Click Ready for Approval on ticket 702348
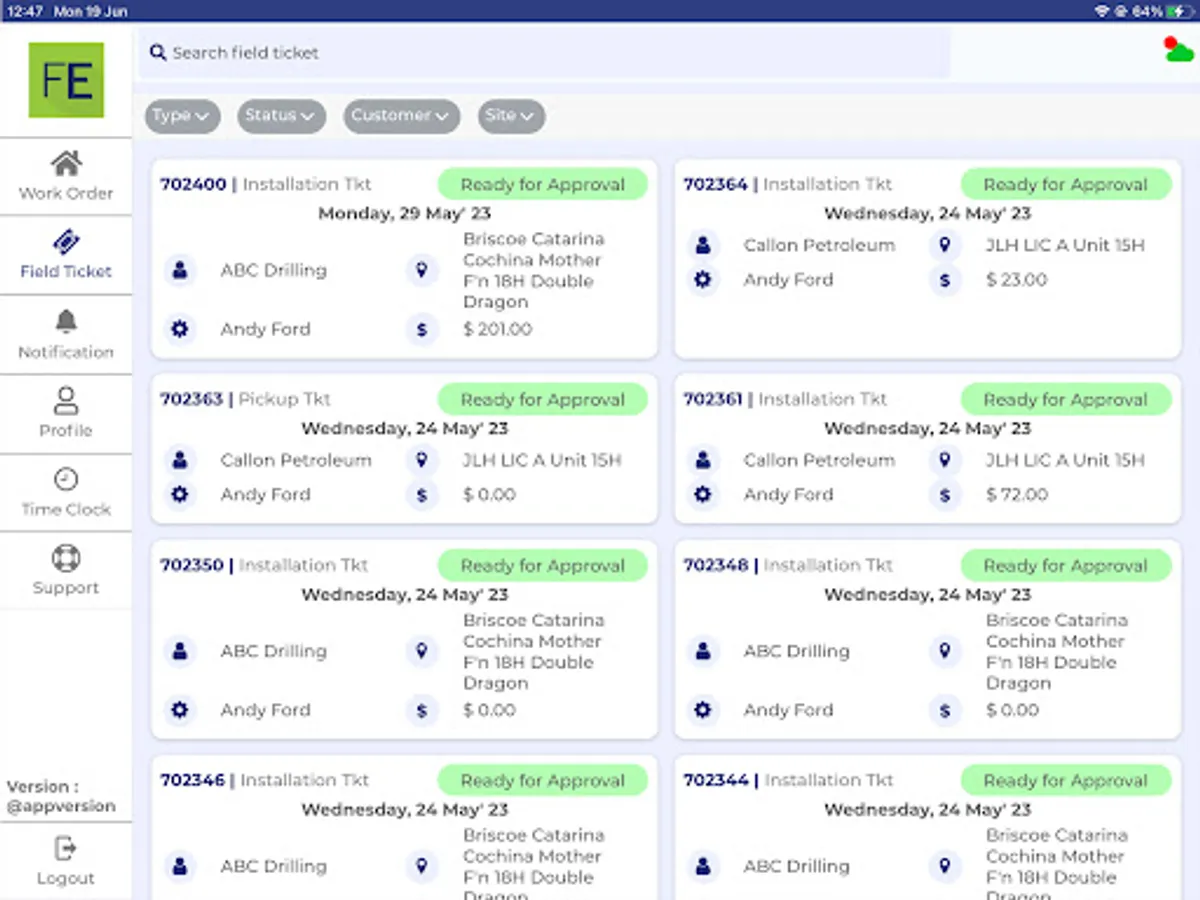Viewport: 1200px width, 900px height. [x=1065, y=565]
